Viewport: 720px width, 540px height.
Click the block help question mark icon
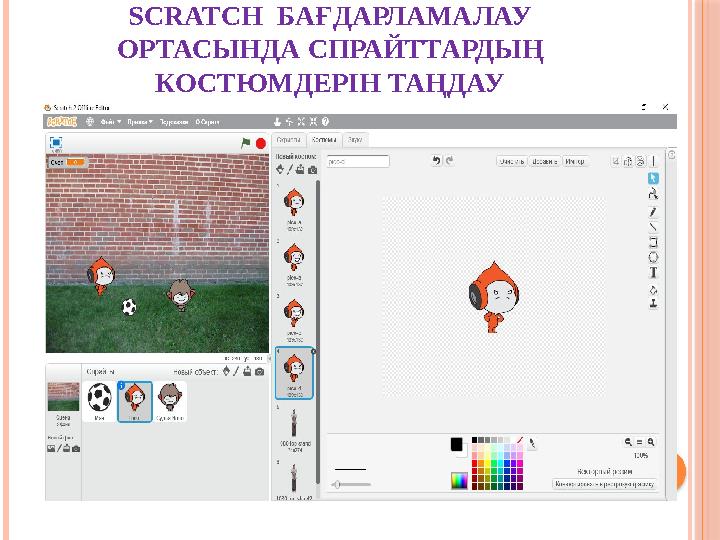tap(326, 122)
